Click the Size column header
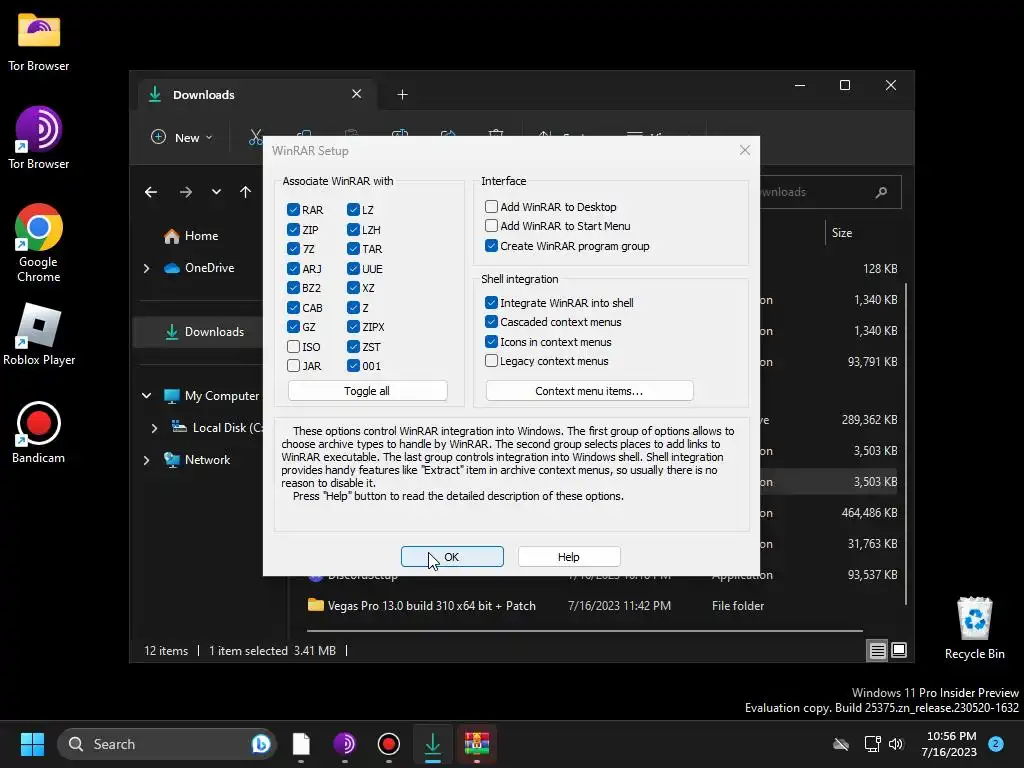This screenshot has height=768, width=1024. [842, 233]
